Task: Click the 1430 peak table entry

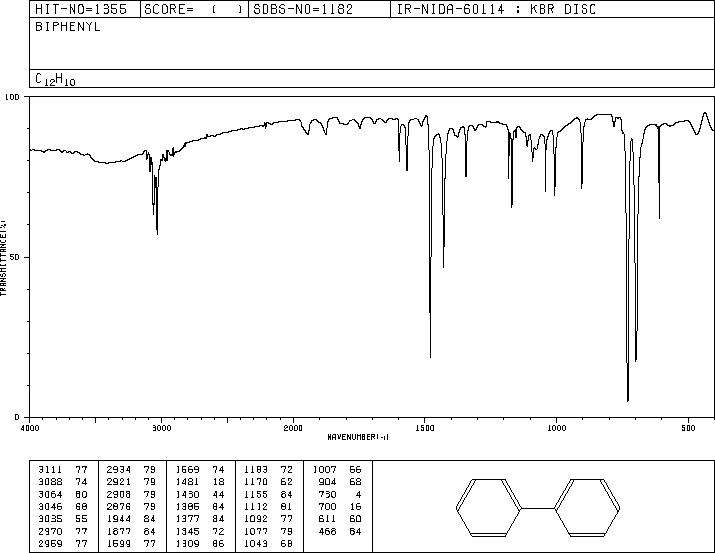Action: tap(200, 495)
